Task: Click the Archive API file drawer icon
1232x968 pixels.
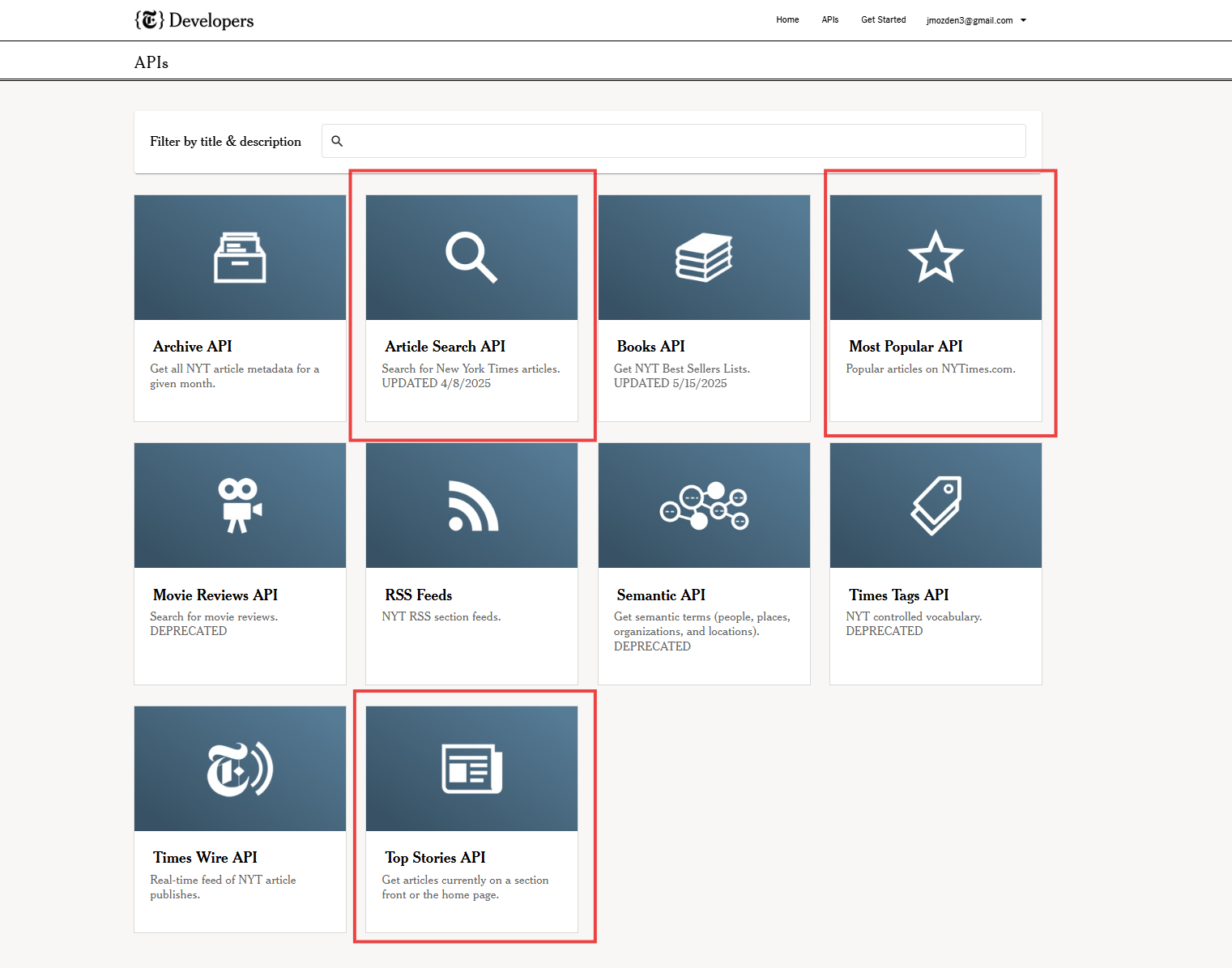Action: 240,258
